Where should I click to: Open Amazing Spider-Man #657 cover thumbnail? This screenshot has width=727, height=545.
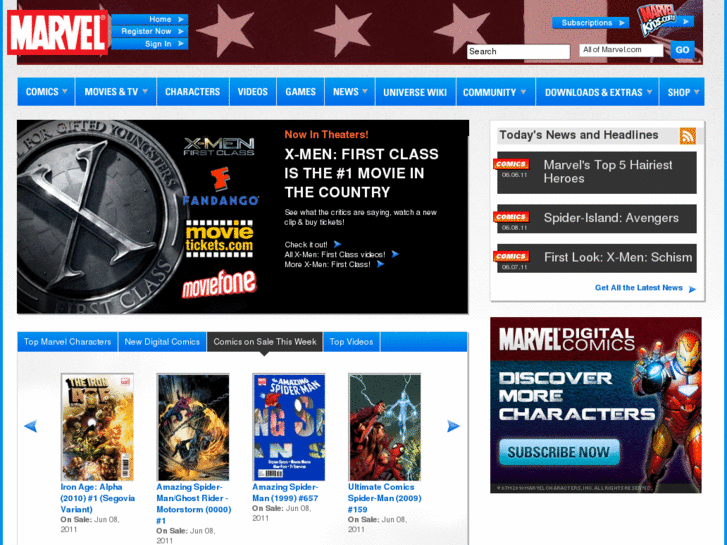(289, 427)
